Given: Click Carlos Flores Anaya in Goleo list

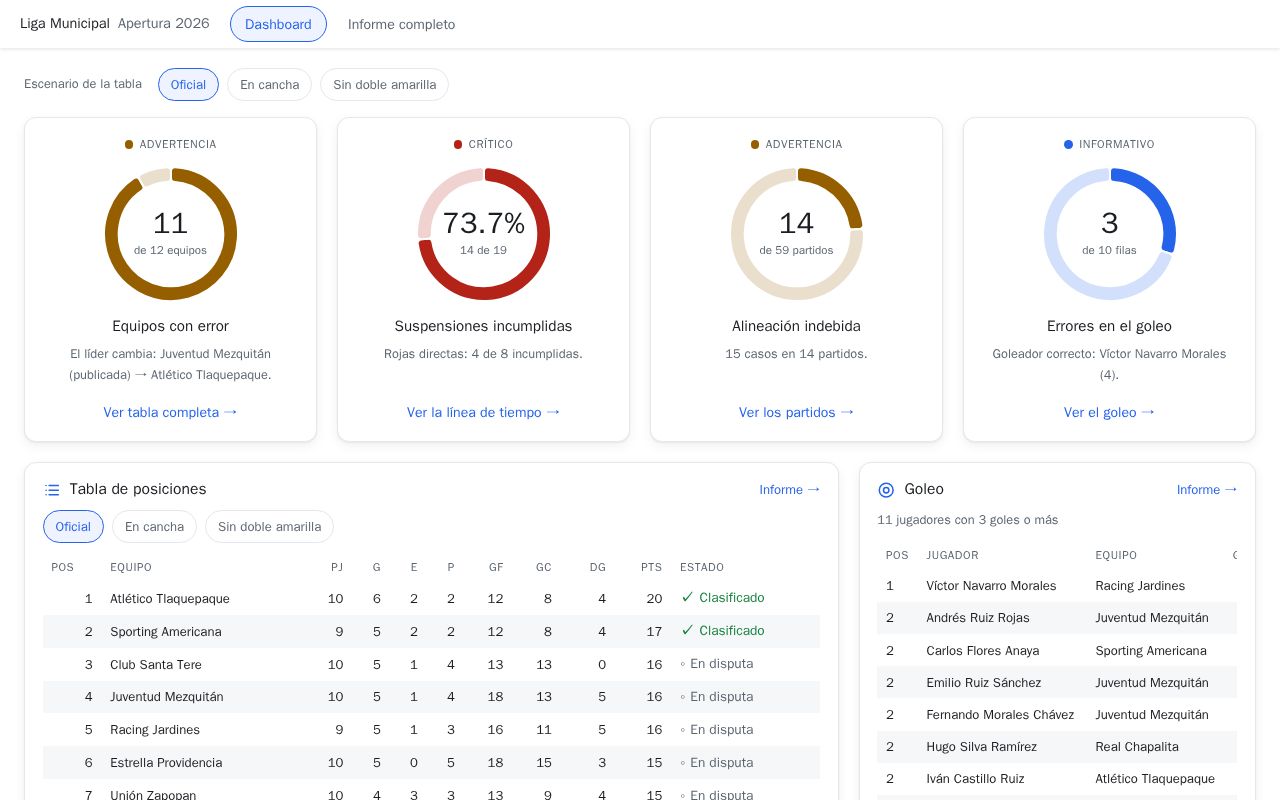Looking at the screenshot, I should [x=982, y=650].
